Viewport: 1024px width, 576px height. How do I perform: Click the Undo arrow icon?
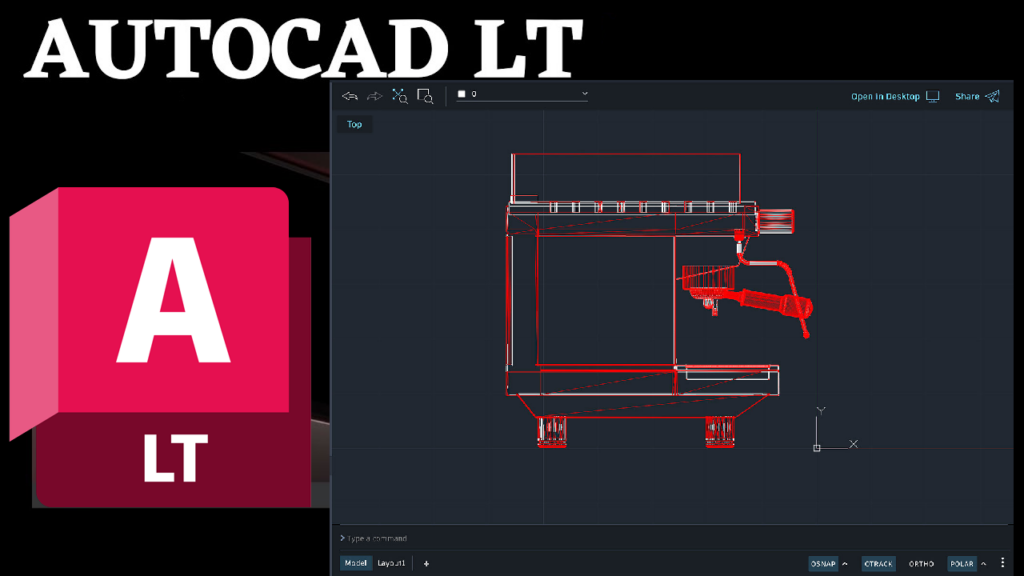tap(350, 96)
